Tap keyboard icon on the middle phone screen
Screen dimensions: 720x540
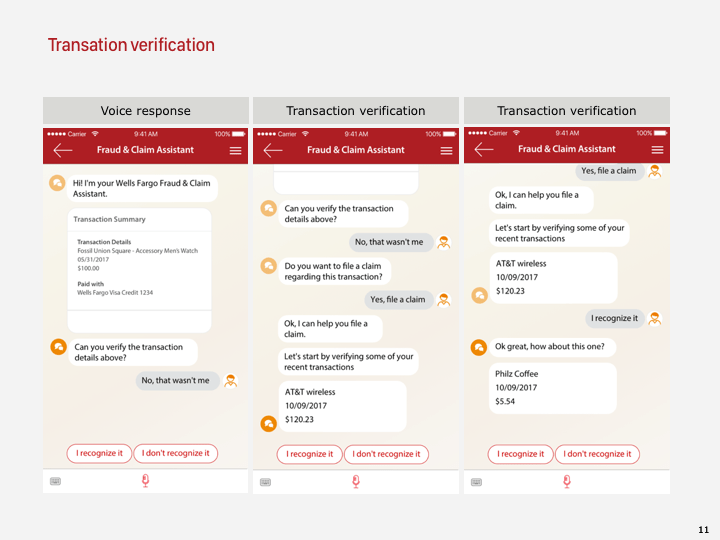265,481
